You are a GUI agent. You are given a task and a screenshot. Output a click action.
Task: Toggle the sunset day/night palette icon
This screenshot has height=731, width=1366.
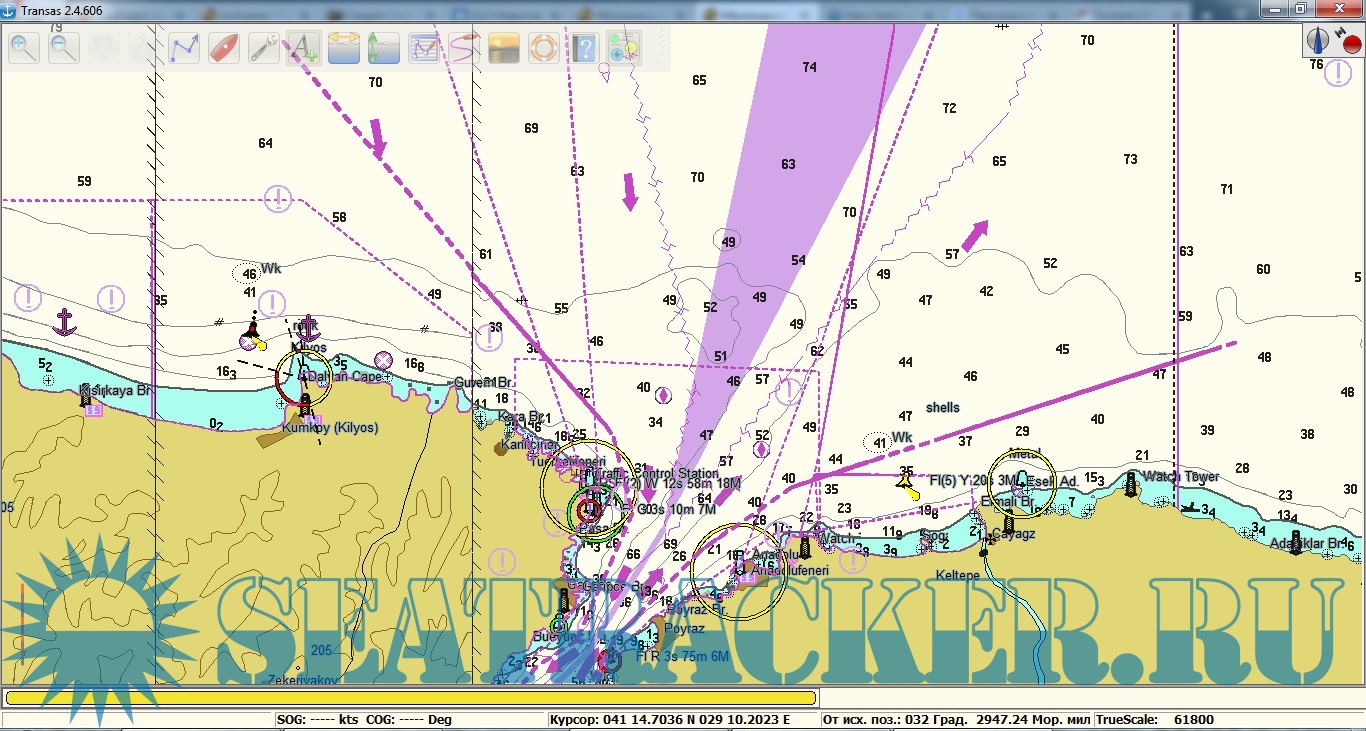[x=503, y=48]
